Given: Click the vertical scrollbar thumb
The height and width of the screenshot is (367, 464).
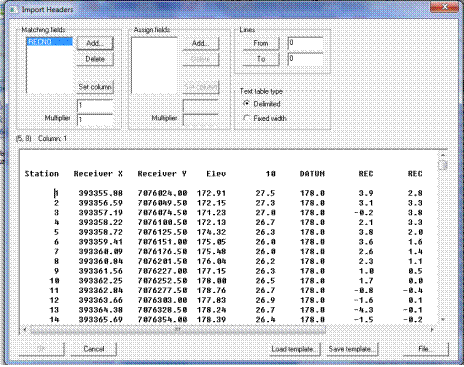Looking at the screenshot, I should click(x=443, y=165).
